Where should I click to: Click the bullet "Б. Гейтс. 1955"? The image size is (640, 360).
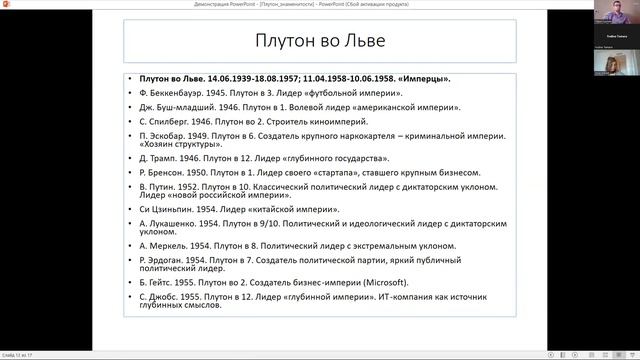click(x=273, y=282)
